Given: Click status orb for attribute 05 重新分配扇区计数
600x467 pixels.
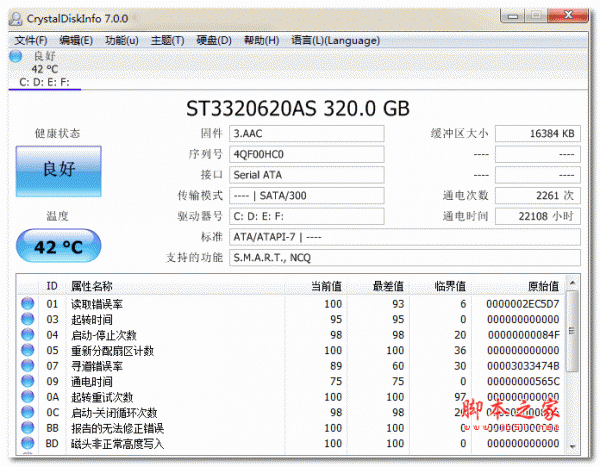Looking at the screenshot, I should 27,350.
